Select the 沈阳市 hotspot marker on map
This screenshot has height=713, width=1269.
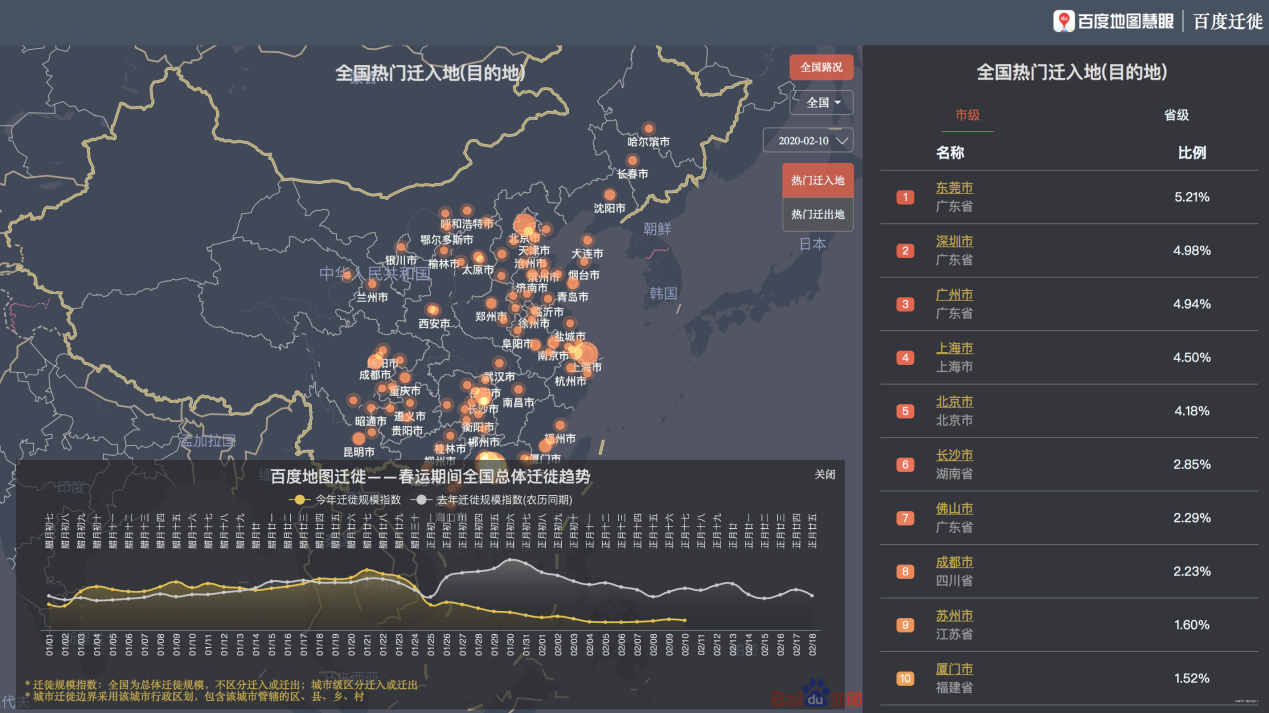tap(610, 195)
